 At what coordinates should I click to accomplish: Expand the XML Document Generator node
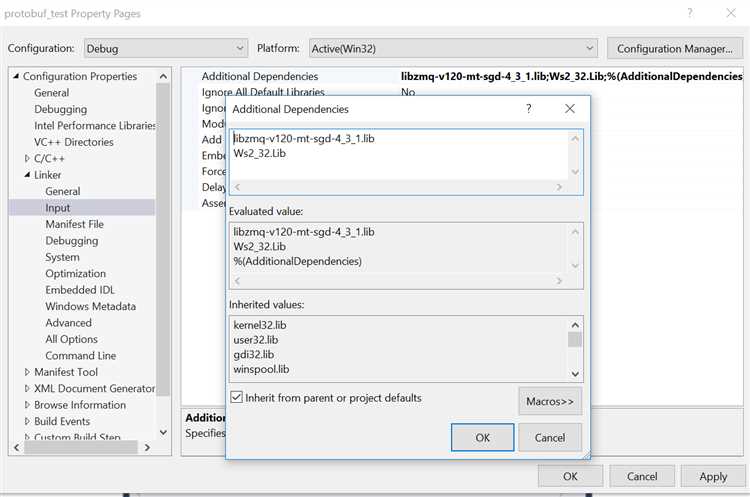(27, 388)
